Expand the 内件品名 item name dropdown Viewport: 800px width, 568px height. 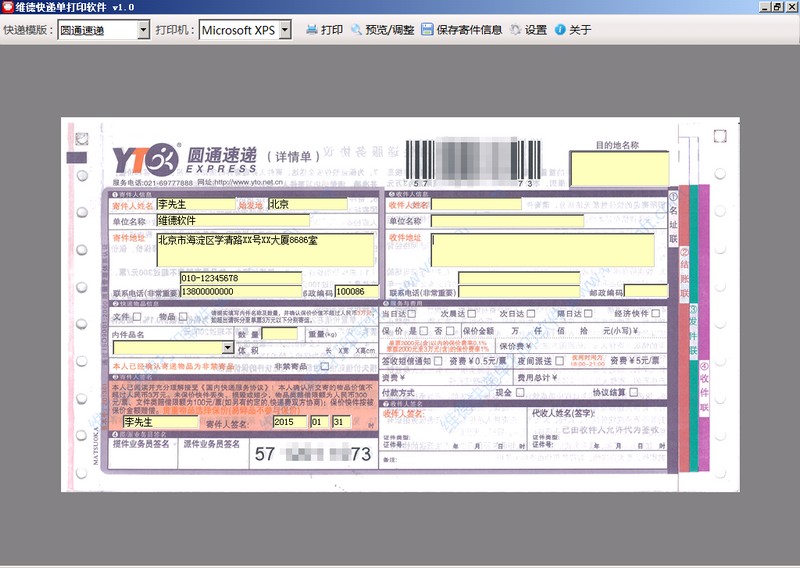tap(228, 348)
